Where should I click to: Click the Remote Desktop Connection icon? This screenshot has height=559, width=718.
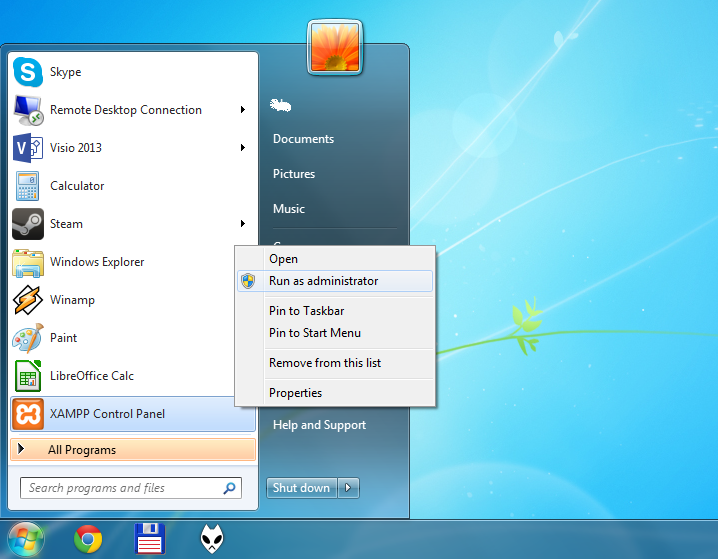click(x=28, y=110)
